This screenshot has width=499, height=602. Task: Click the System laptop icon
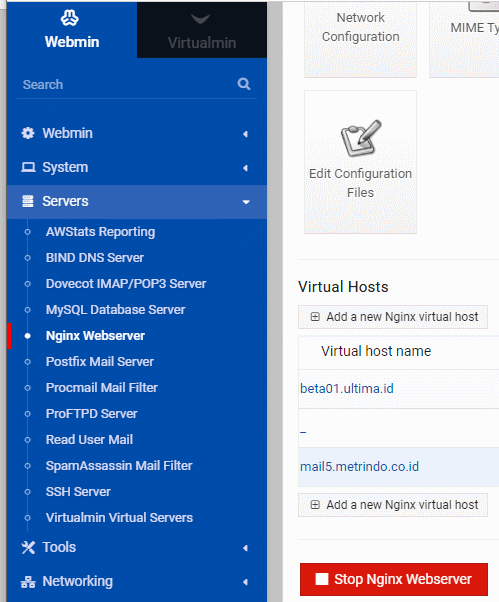point(28,167)
